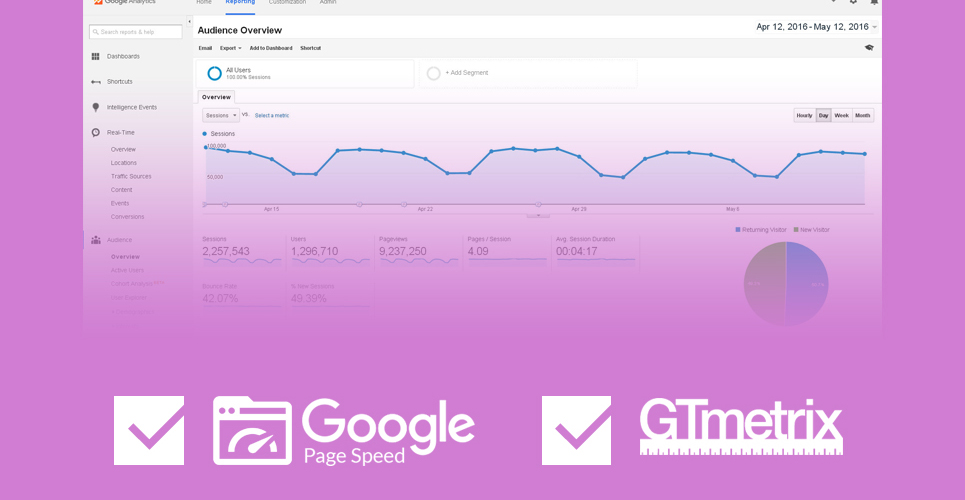Click the Email button
Viewport: 965px width, 500px height.
click(205, 48)
